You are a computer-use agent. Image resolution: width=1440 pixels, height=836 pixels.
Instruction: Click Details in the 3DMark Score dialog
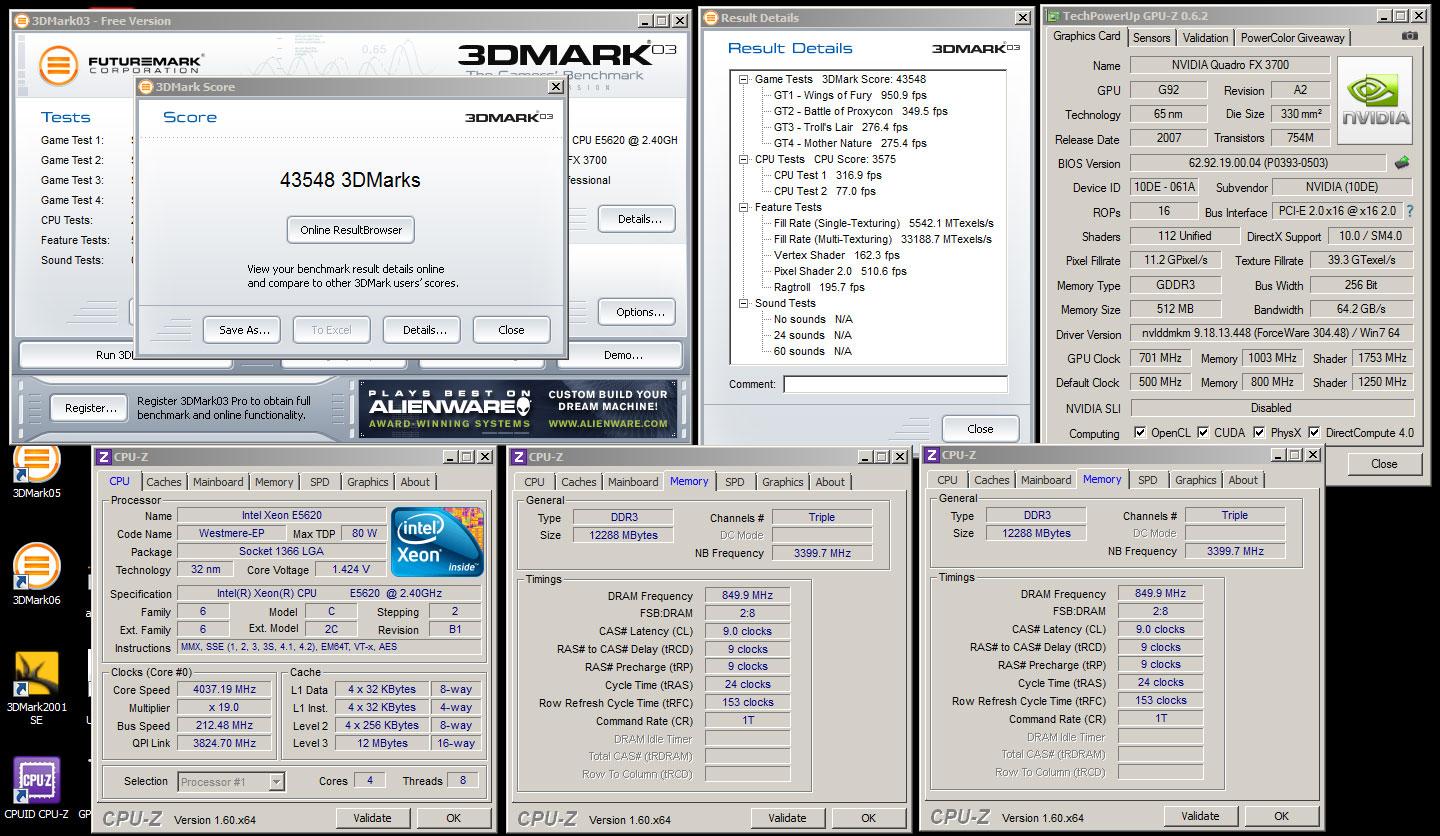pyautogui.click(x=424, y=330)
